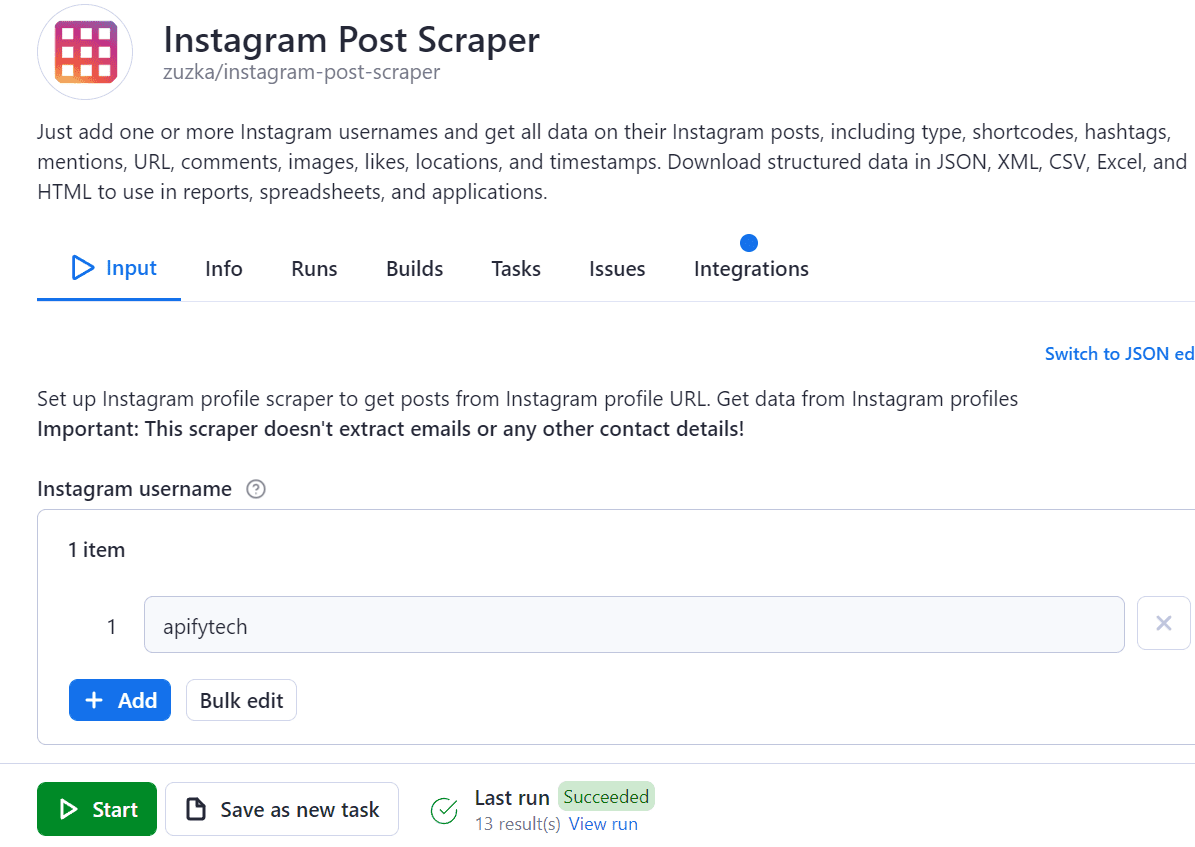1195x847 pixels.
Task: Start the Instagram Post Scraper run
Action: (x=96, y=809)
